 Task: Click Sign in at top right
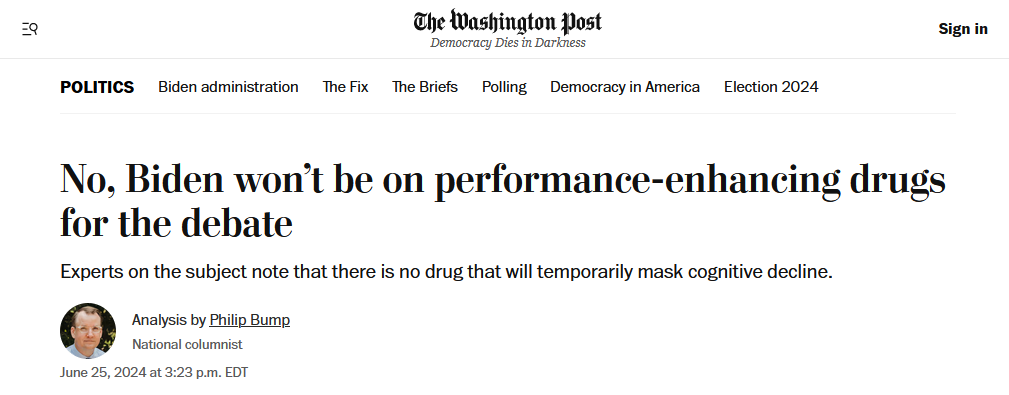point(963,29)
